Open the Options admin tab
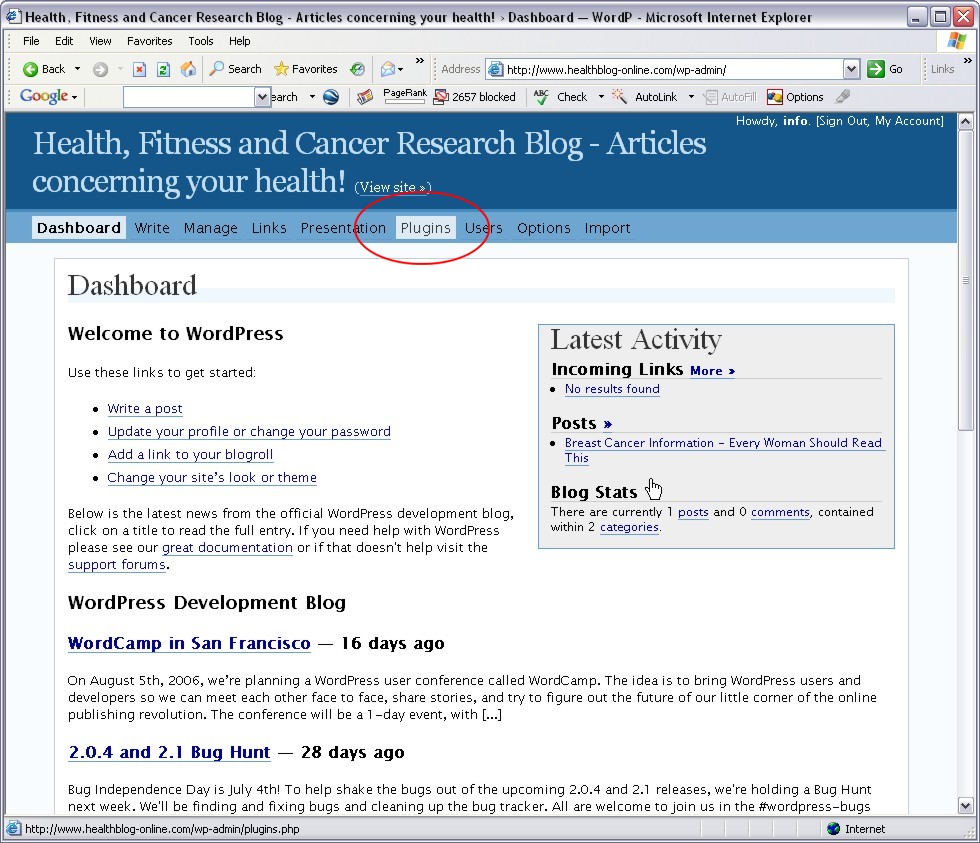Viewport: 980px width, 843px height. (544, 228)
